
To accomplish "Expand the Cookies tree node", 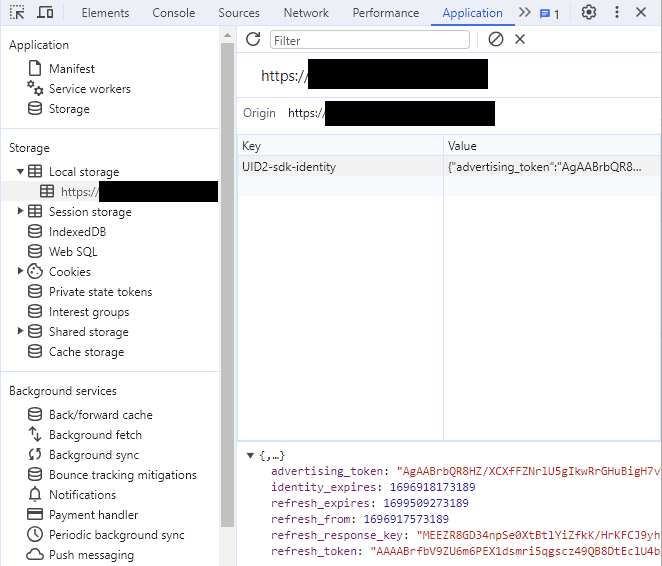I will click(21, 272).
